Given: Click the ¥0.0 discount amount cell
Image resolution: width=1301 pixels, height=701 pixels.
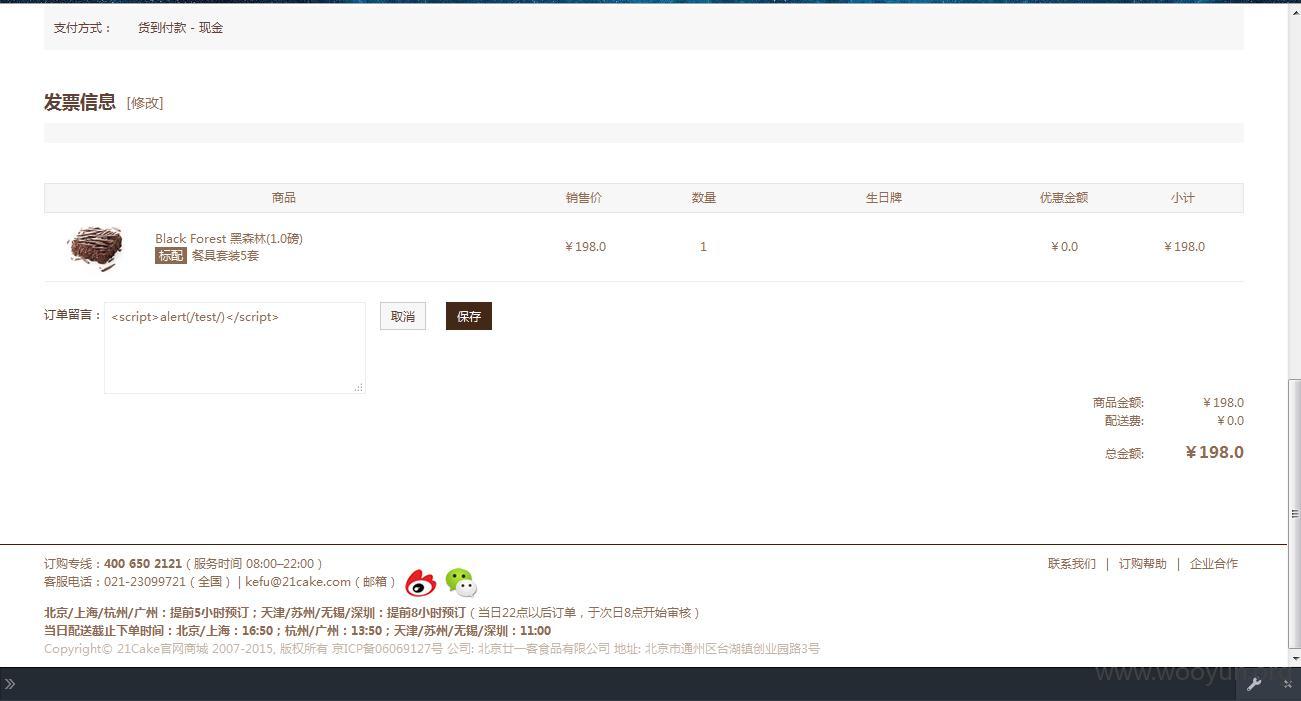Looking at the screenshot, I should (1064, 247).
